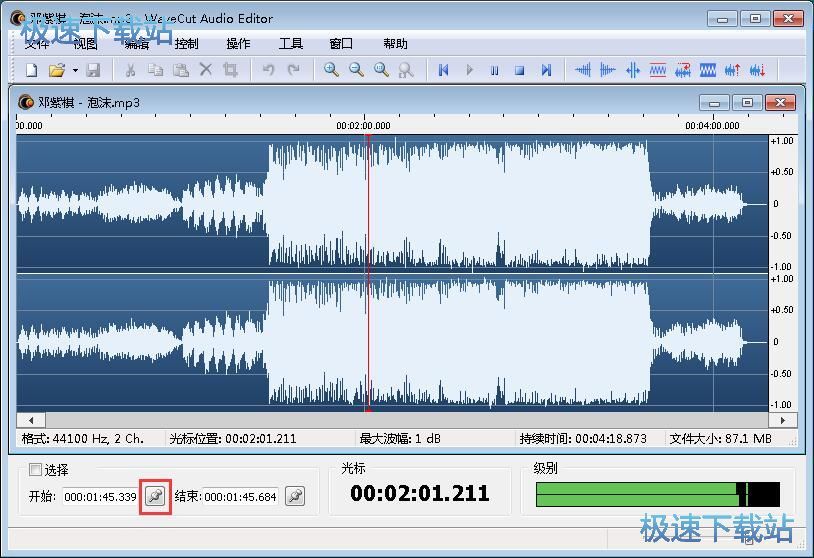Viewport: 814px width, 558px height.
Task: Jump to the end of the track
Action: point(546,70)
